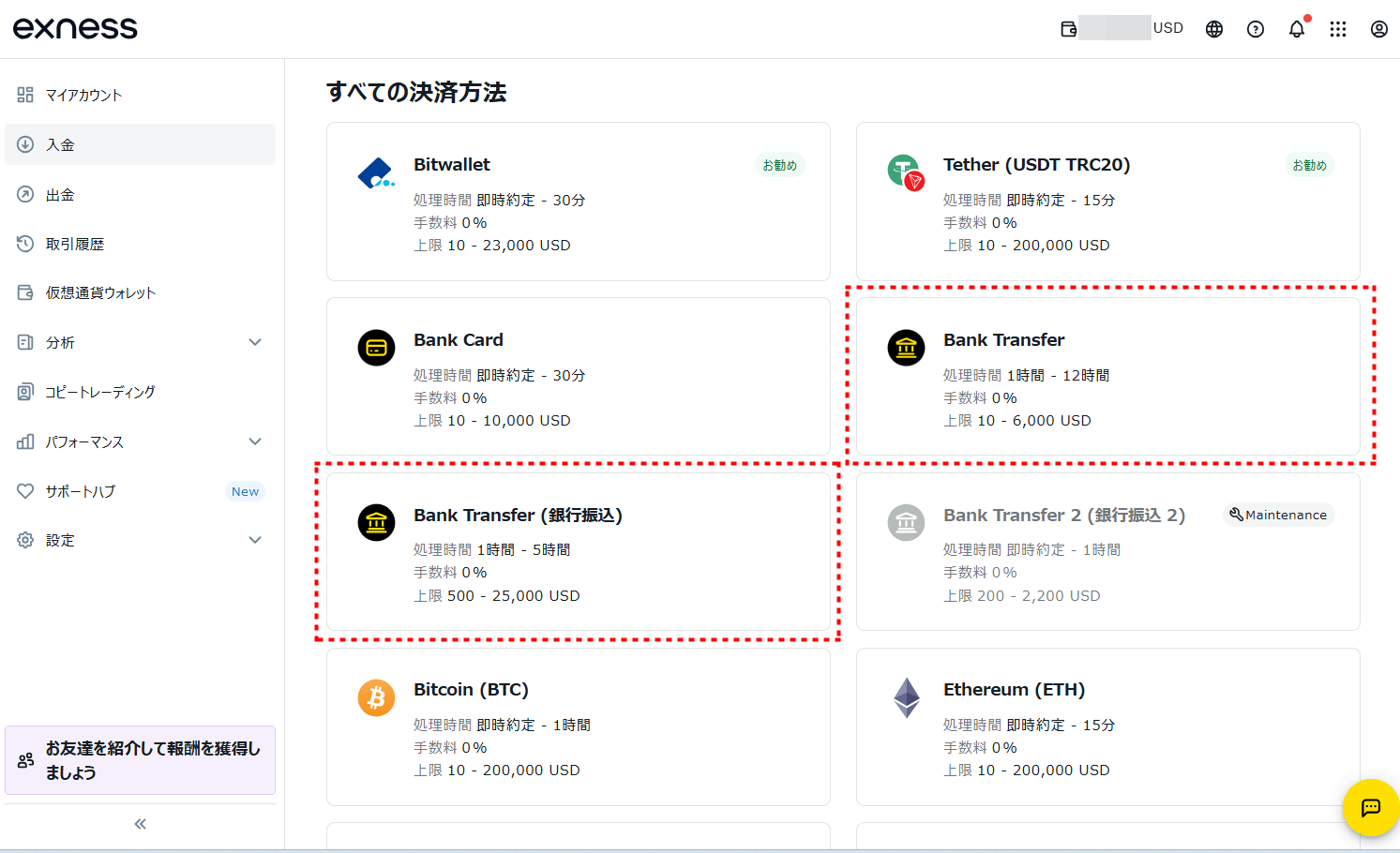Viewport: 1400px width, 853px height.
Task: Open the help question mark icon
Action: [1256, 29]
